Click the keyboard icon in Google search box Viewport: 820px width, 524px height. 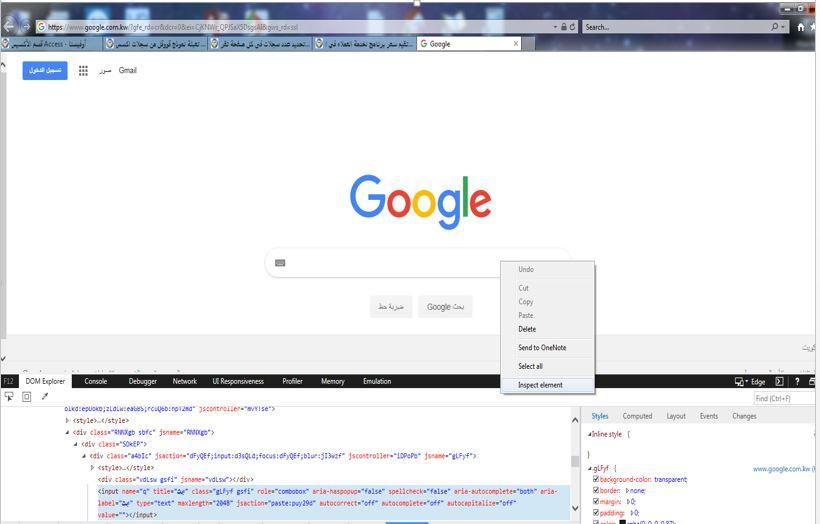280,263
